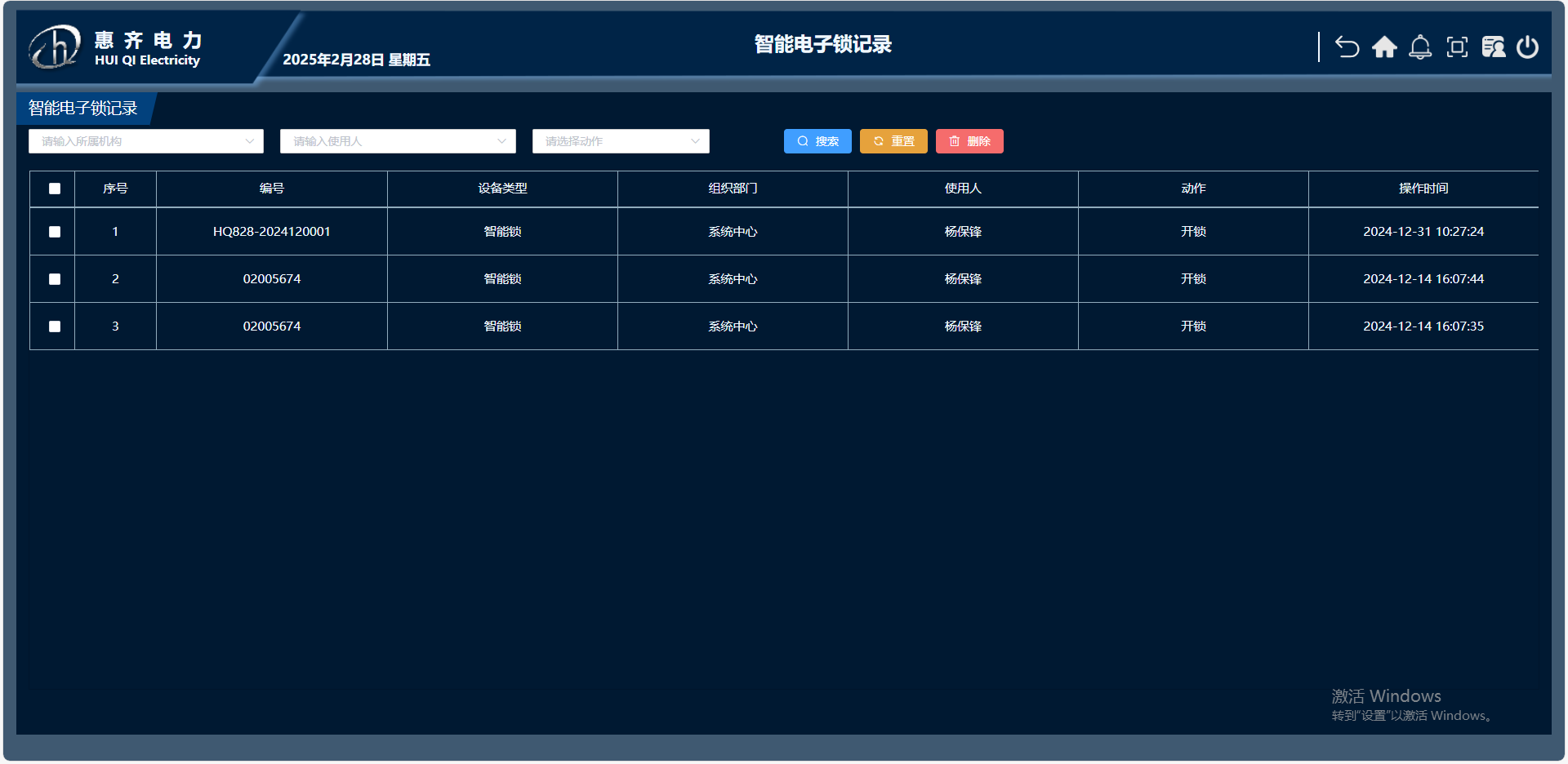
Task: Click timestamp 2024-12-14 16:07:35
Action: [x=1423, y=326]
